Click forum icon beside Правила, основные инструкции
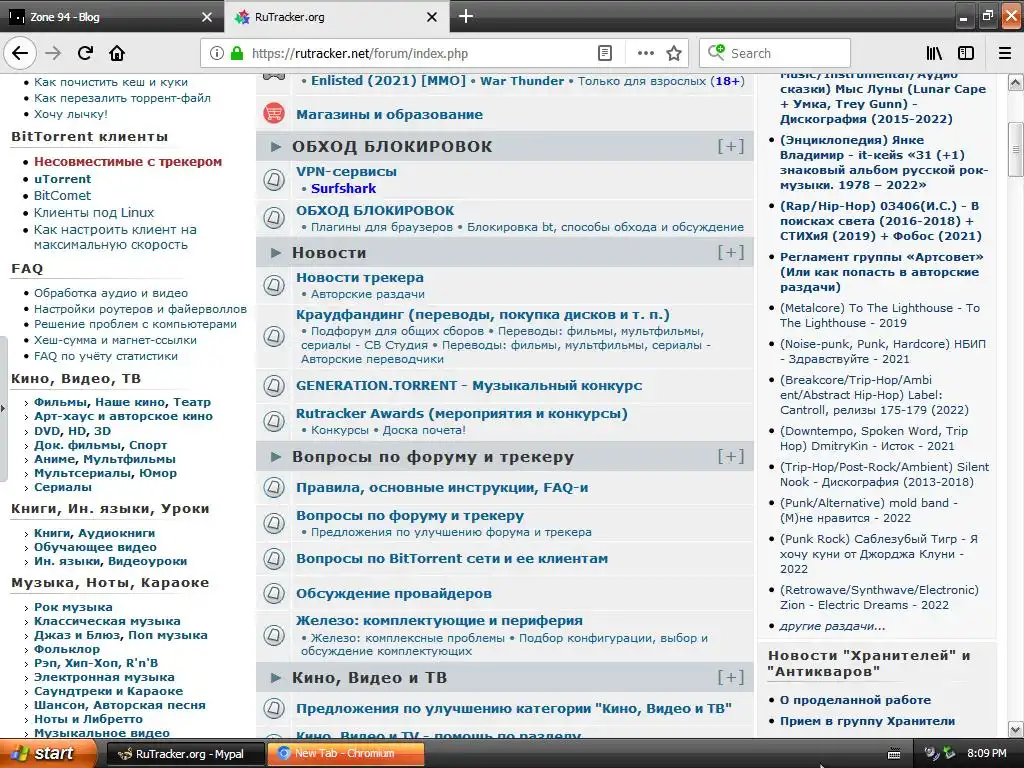 coord(274,487)
